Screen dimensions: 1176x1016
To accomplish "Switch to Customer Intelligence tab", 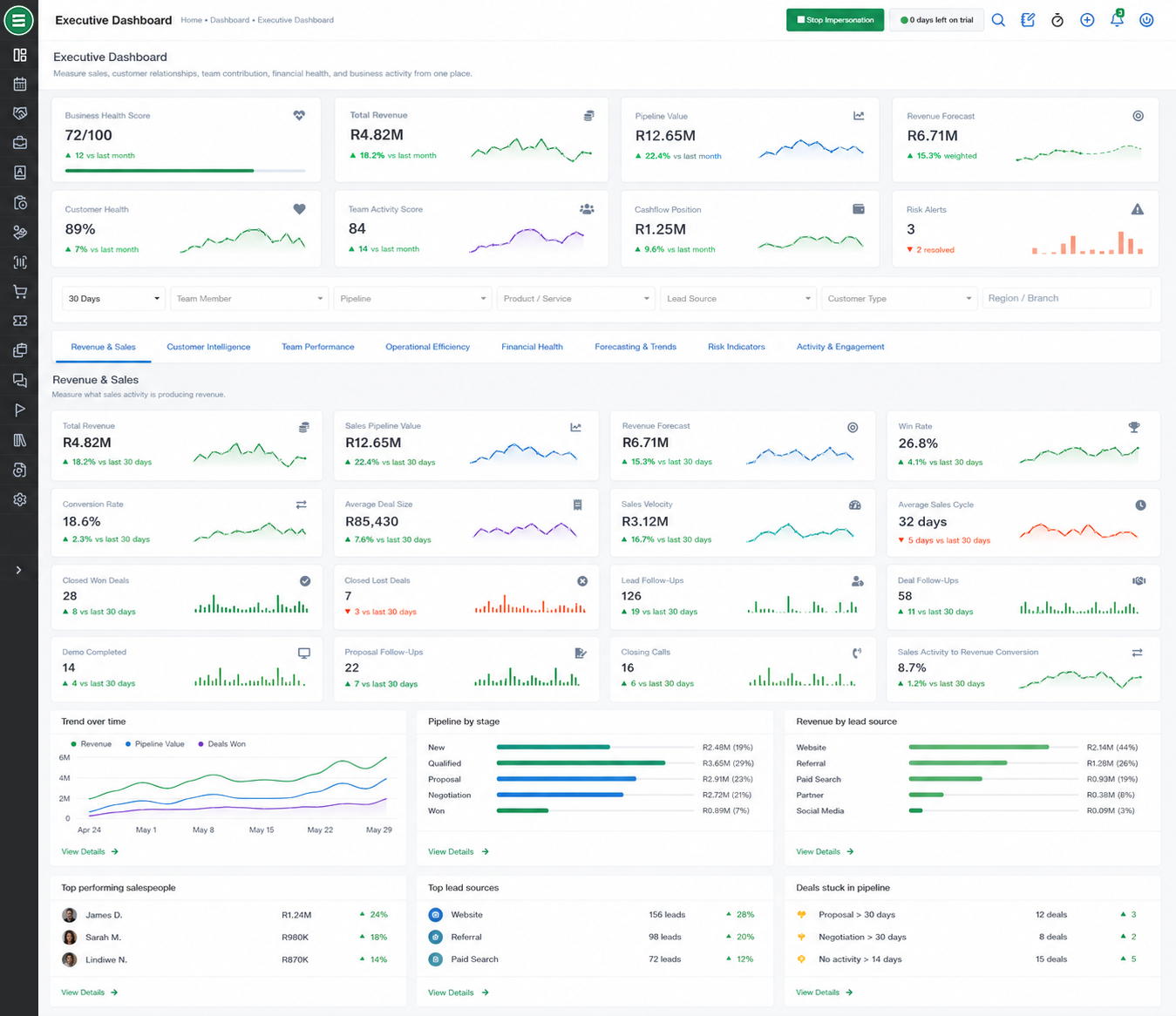I will tap(208, 347).
